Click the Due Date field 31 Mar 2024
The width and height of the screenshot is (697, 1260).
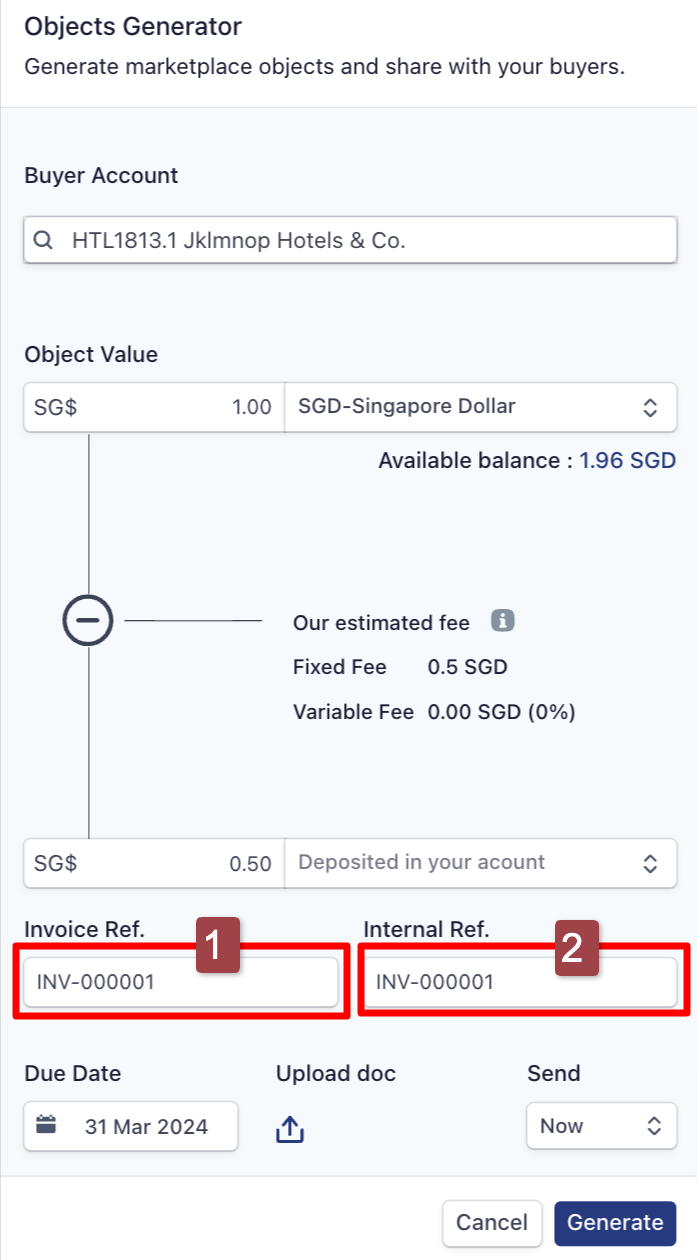tap(131, 1126)
